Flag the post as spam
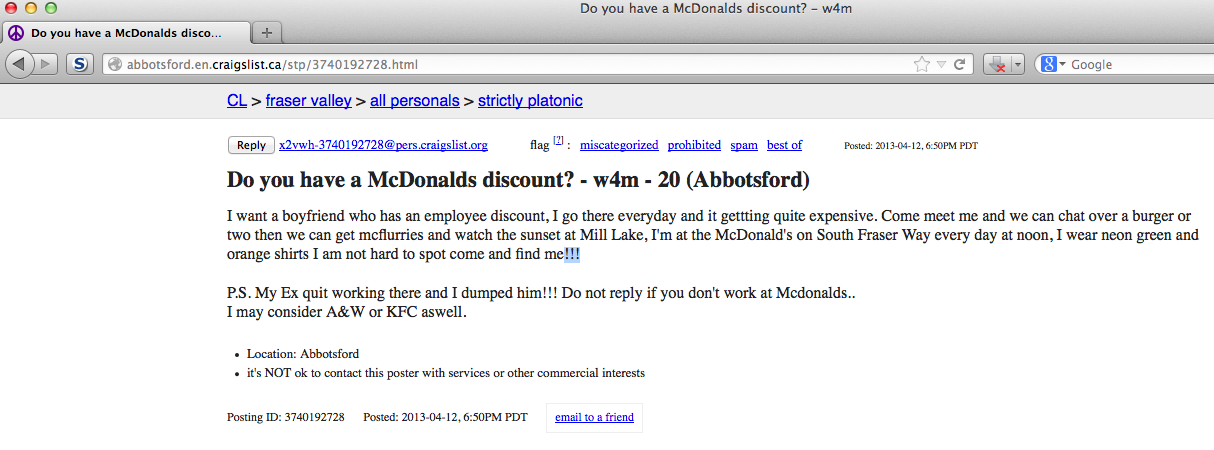This screenshot has width=1214, height=450. click(x=744, y=145)
